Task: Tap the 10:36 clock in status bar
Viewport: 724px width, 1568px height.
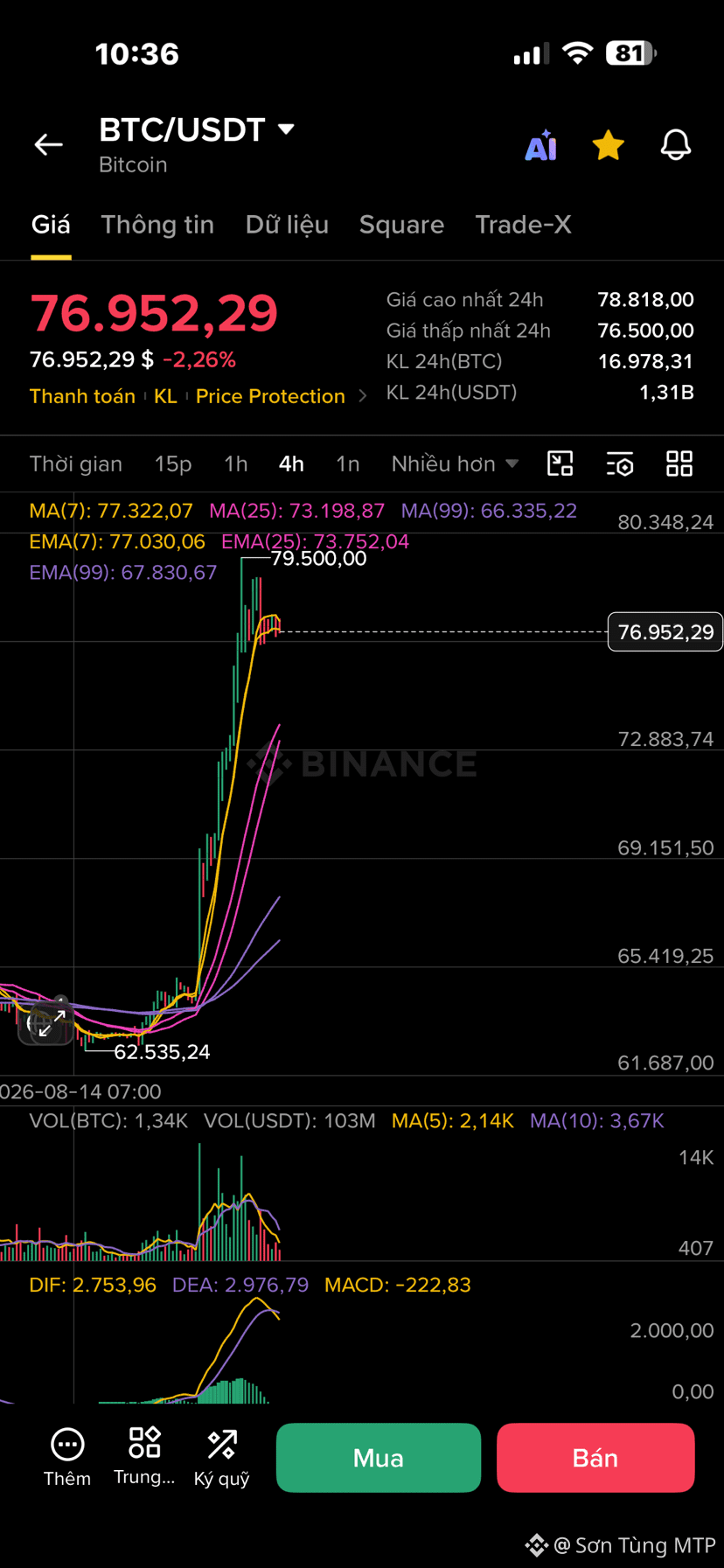Action: click(x=137, y=54)
